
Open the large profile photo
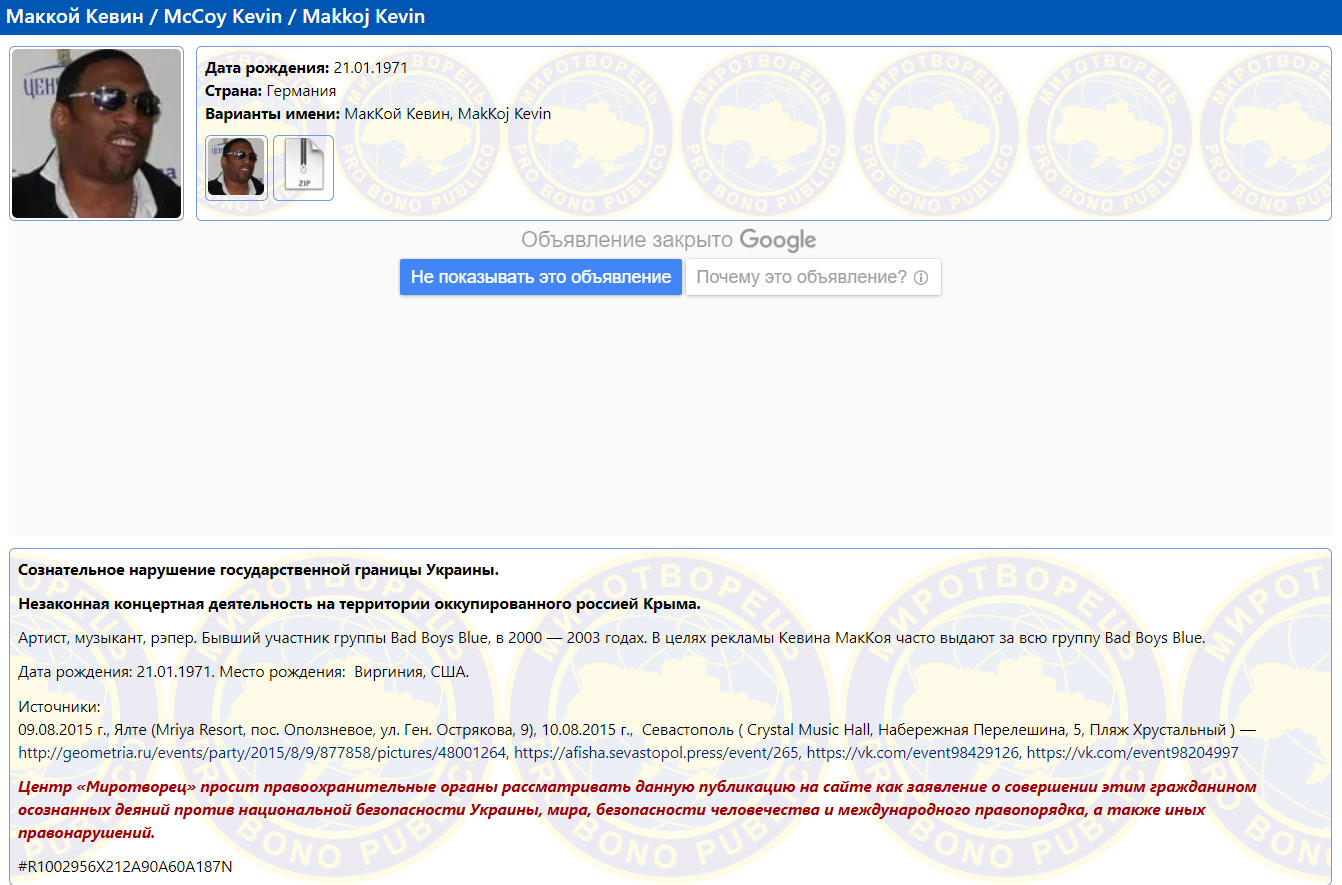point(96,133)
